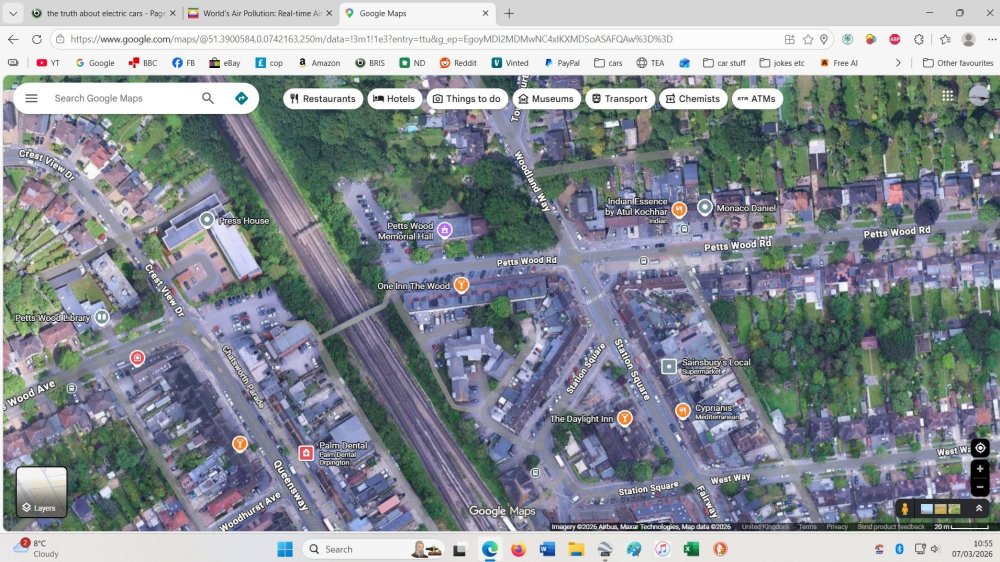Image resolution: width=1000 pixels, height=562 pixels.
Task: Click the browser address bar URL
Action: pyautogui.click(x=372, y=39)
